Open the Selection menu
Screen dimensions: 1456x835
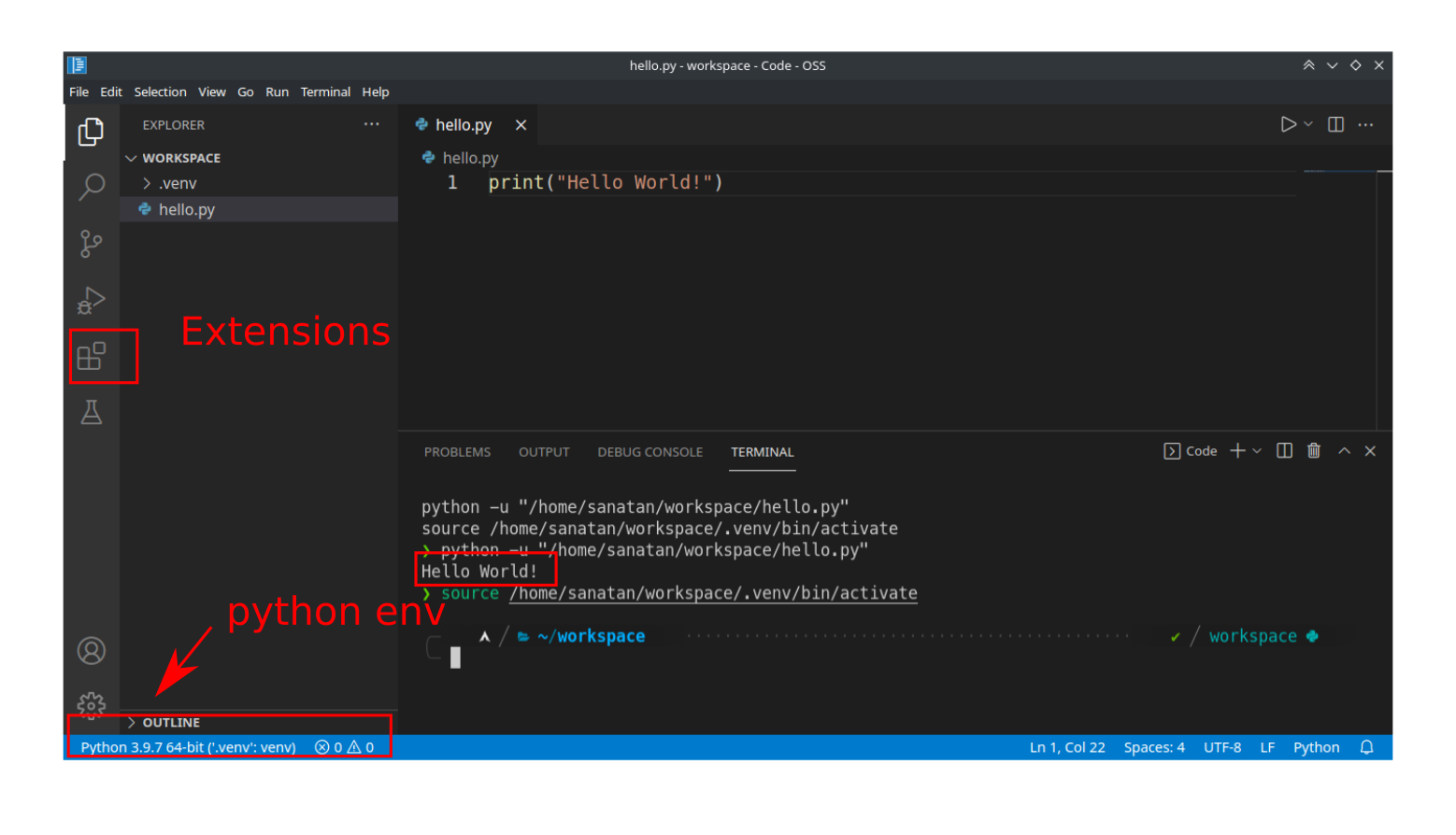[160, 92]
